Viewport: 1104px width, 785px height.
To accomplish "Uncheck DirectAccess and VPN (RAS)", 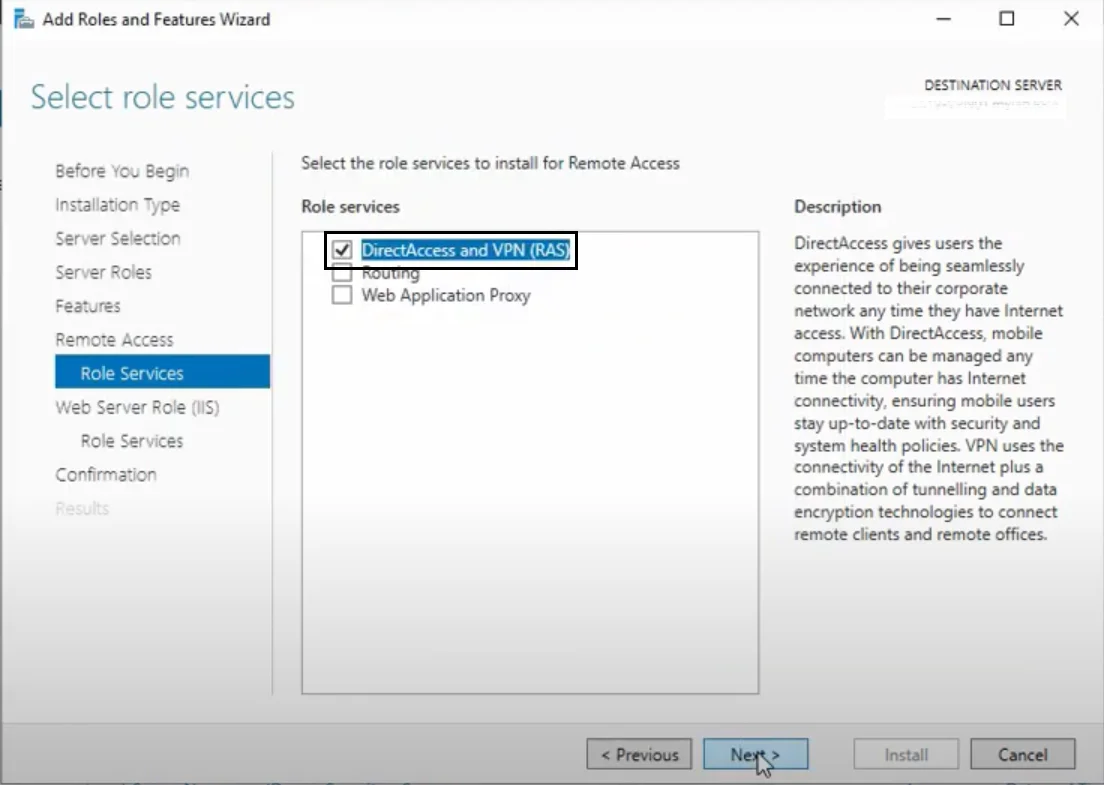I will pyautogui.click(x=340, y=249).
